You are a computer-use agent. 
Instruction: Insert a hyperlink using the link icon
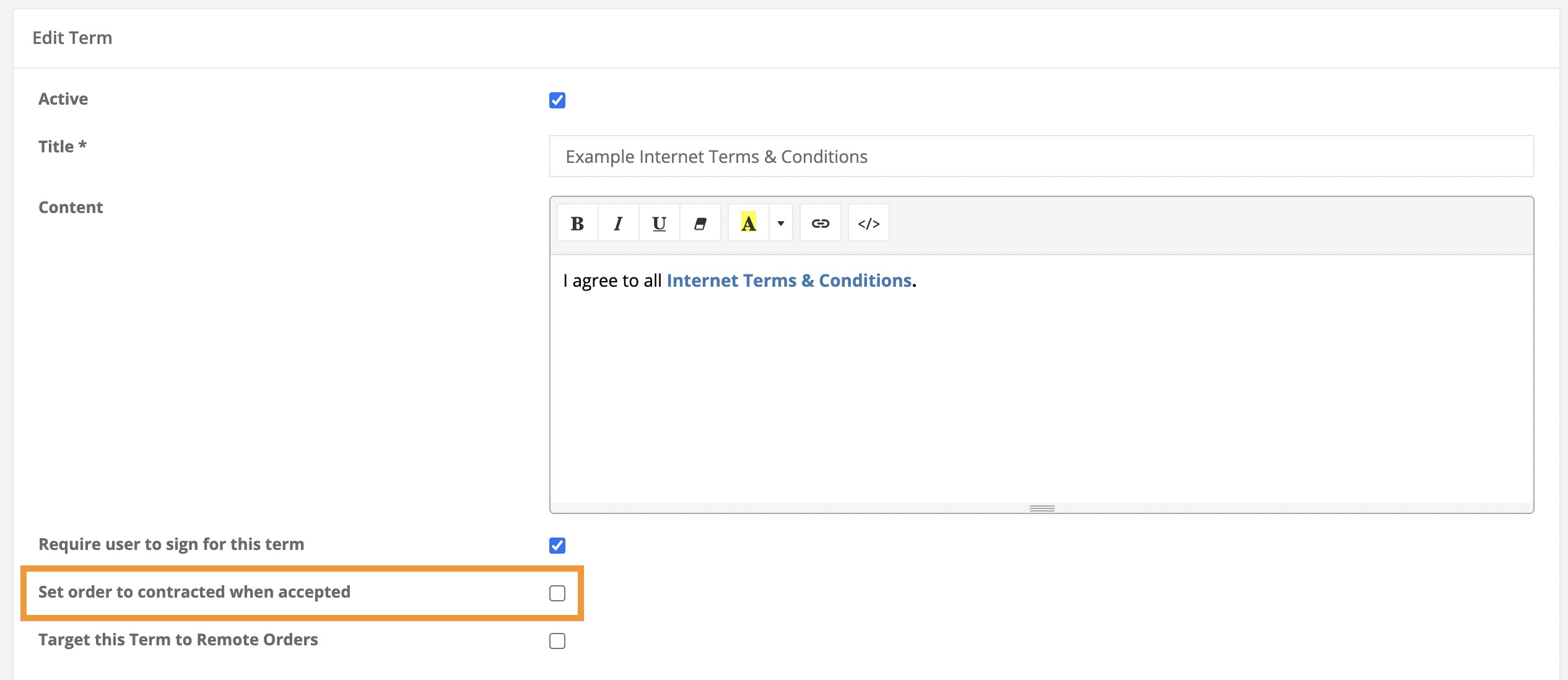(820, 223)
